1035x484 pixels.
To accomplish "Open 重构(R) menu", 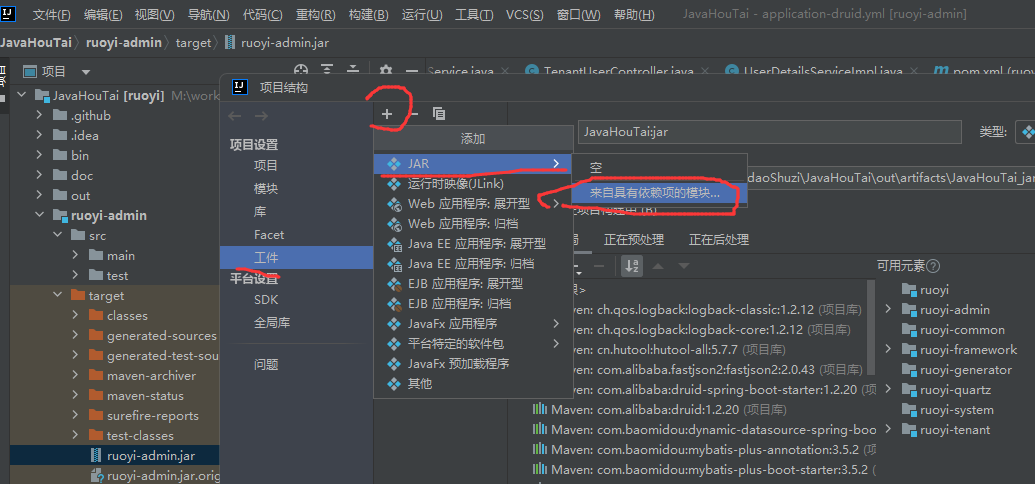I will (x=315, y=15).
